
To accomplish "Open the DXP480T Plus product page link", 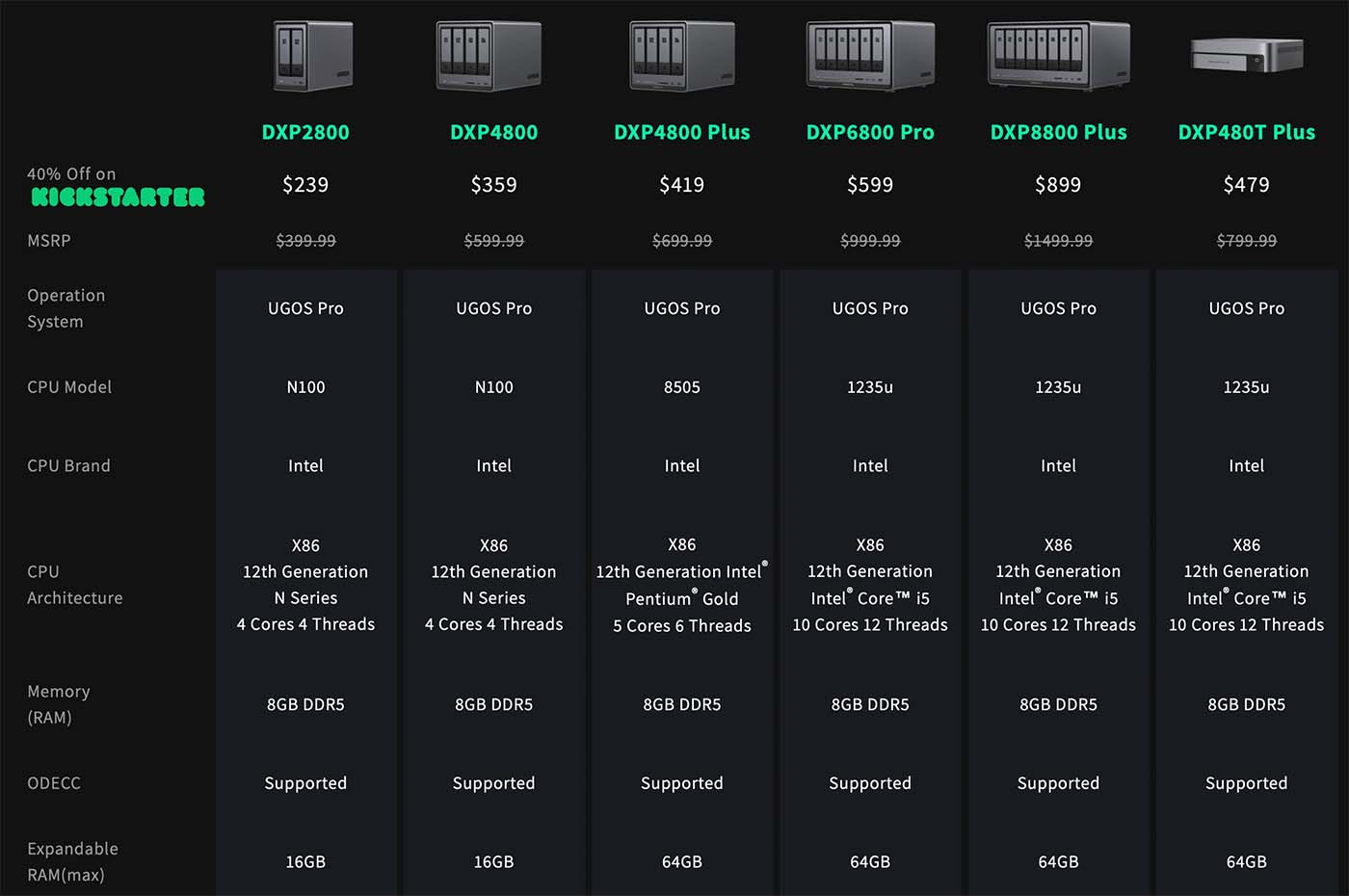I will pyautogui.click(x=1246, y=132).
